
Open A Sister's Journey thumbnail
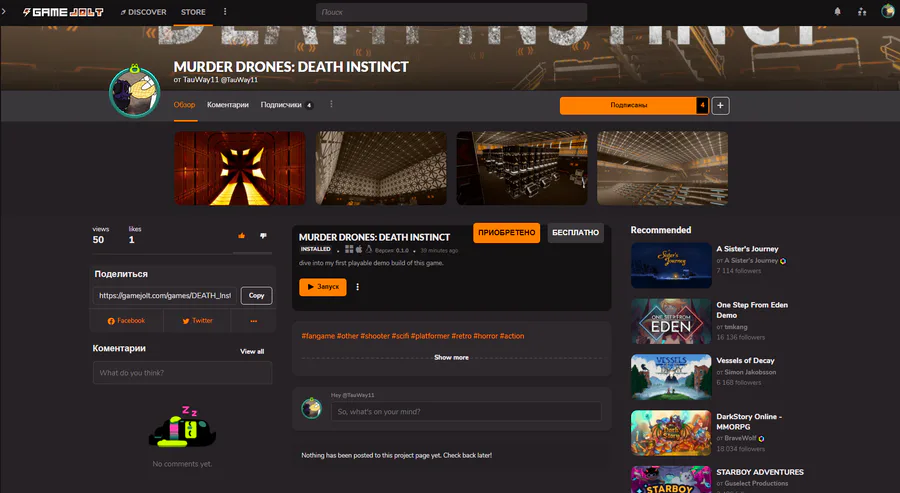pyautogui.click(x=671, y=265)
